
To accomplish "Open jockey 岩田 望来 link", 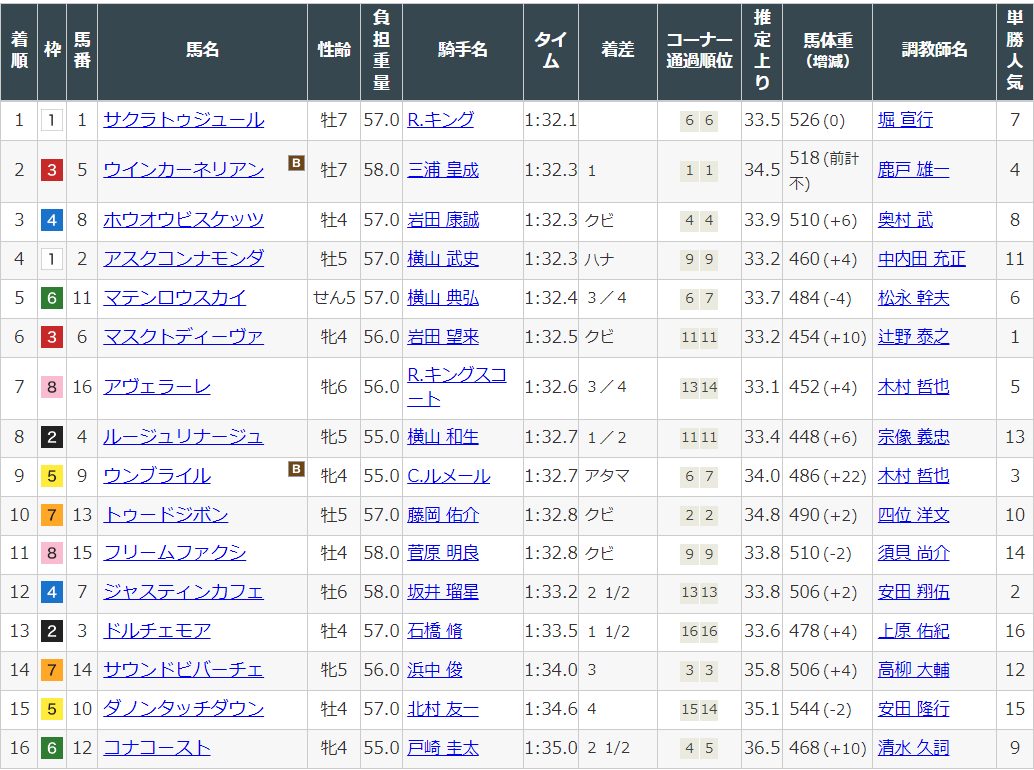I will pyautogui.click(x=443, y=337).
